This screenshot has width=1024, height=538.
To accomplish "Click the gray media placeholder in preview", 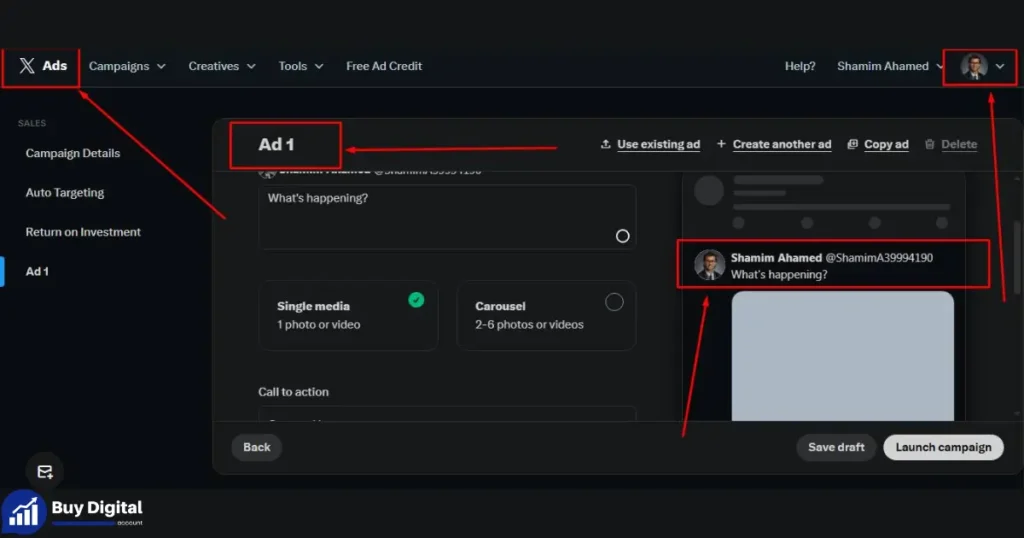I will [x=842, y=356].
